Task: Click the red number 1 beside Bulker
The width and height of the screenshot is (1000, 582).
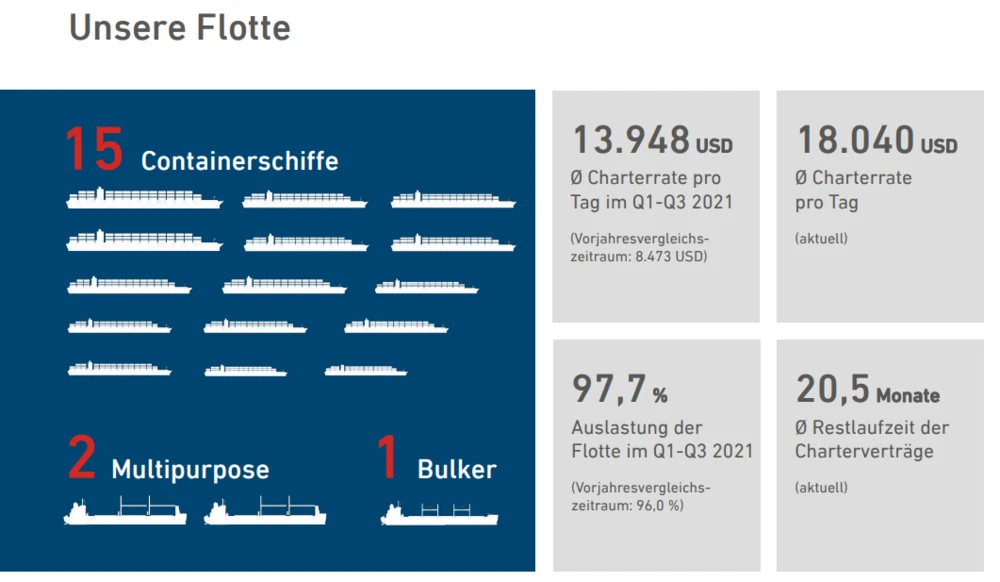Action: [x=387, y=459]
